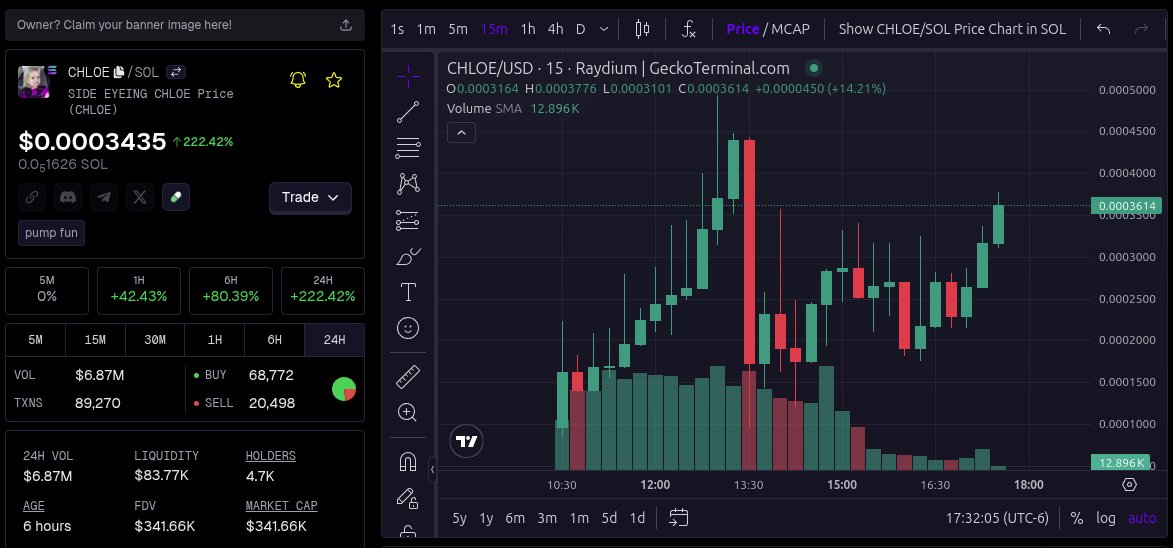Select the 24H stats tab
Image resolution: width=1173 pixels, height=548 pixels.
click(334, 340)
